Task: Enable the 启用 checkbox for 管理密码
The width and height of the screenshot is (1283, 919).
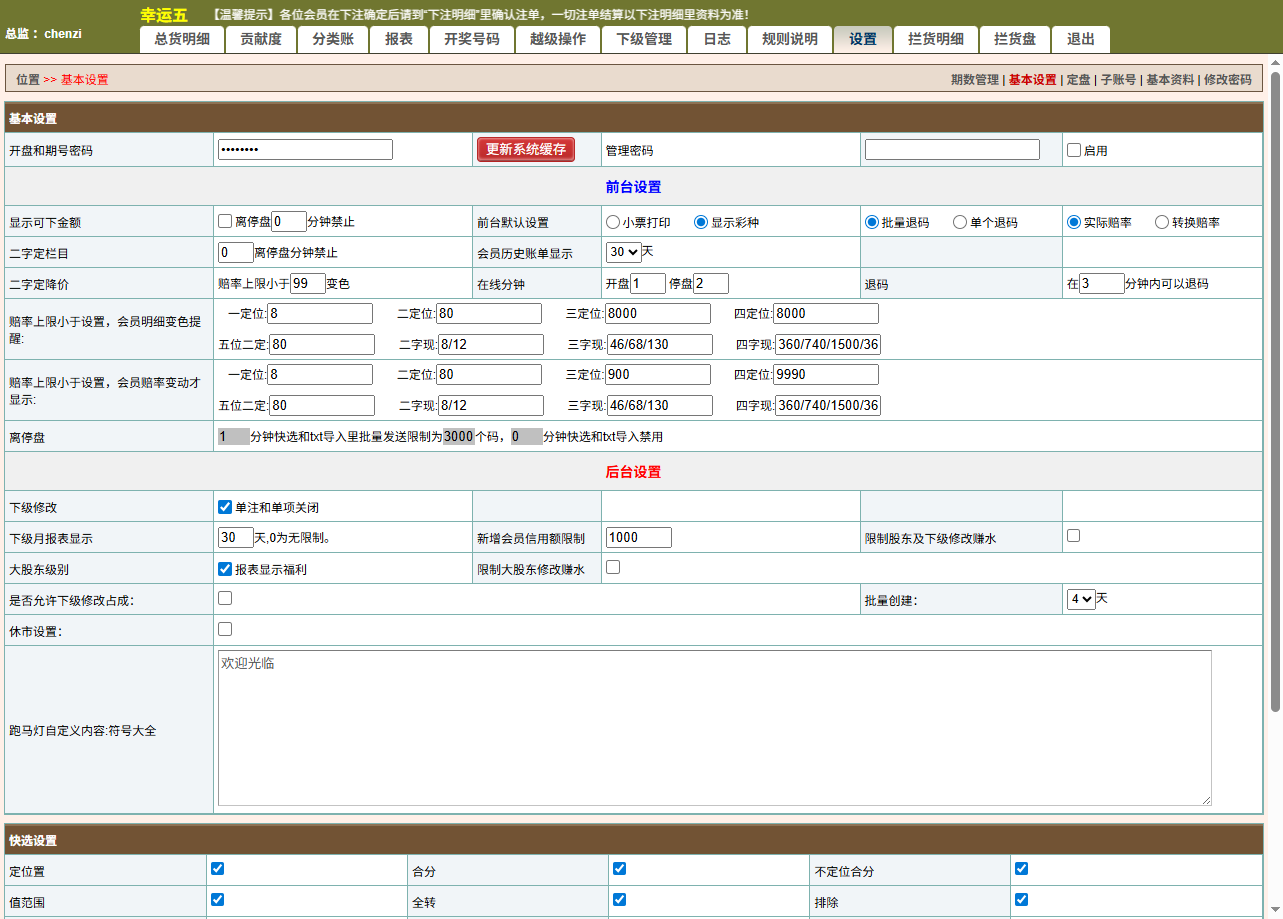Action: pyautogui.click(x=1074, y=151)
